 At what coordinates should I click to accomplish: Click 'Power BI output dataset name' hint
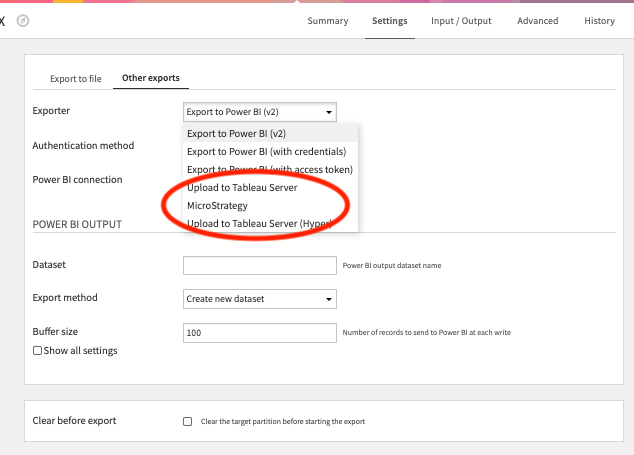pos(392,265)
